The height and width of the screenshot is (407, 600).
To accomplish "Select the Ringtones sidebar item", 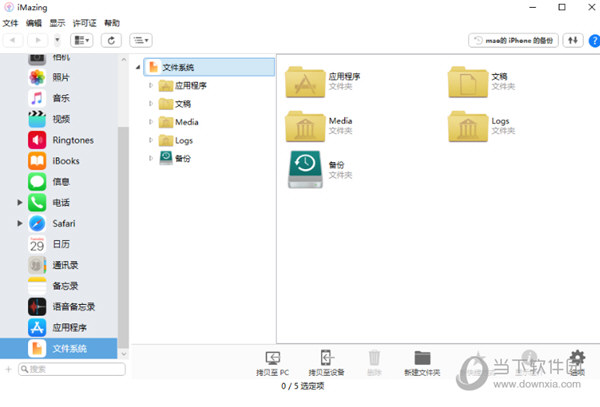I will pos(59,140).
